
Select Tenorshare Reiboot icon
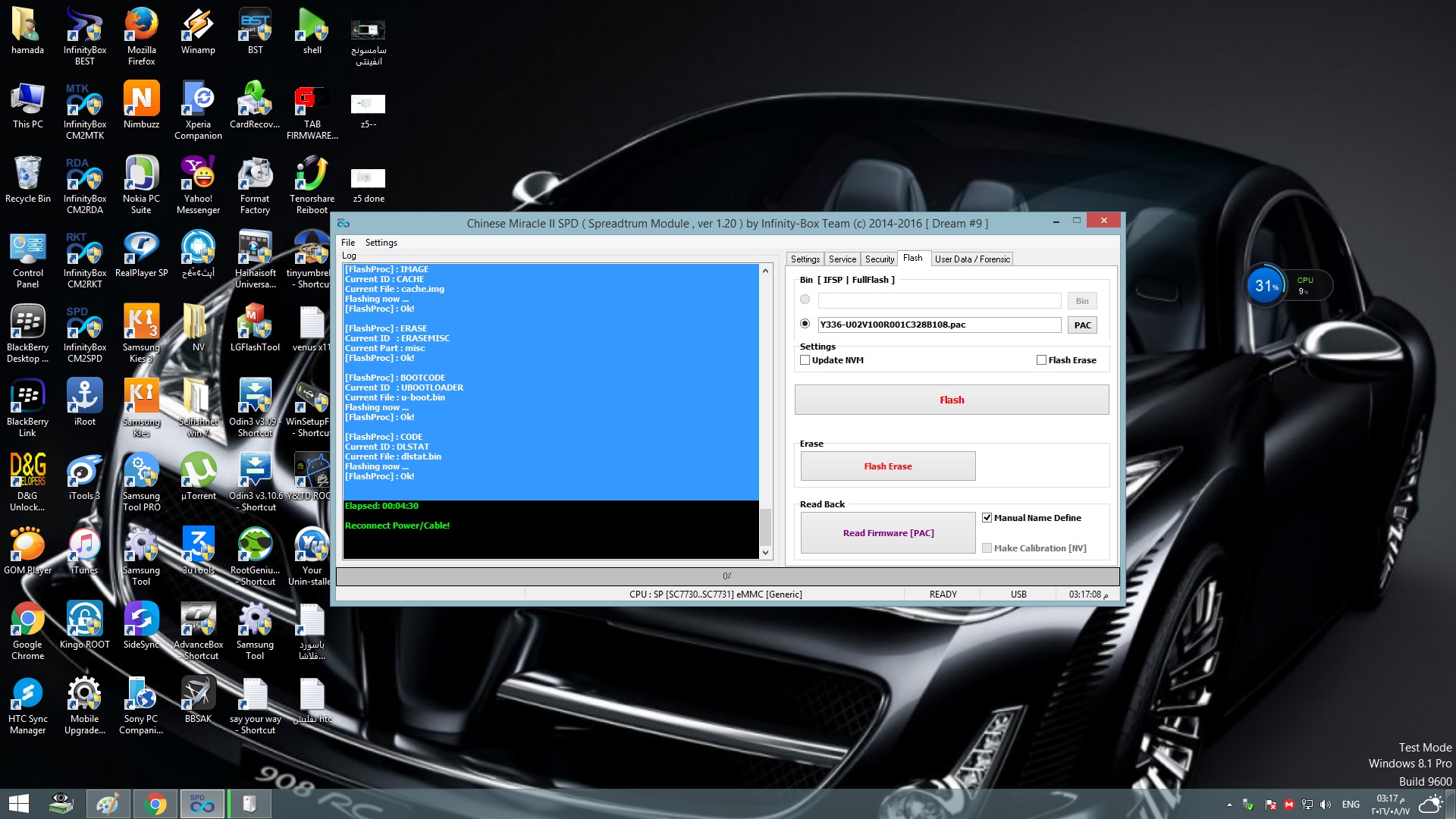(x=312, y=184)
